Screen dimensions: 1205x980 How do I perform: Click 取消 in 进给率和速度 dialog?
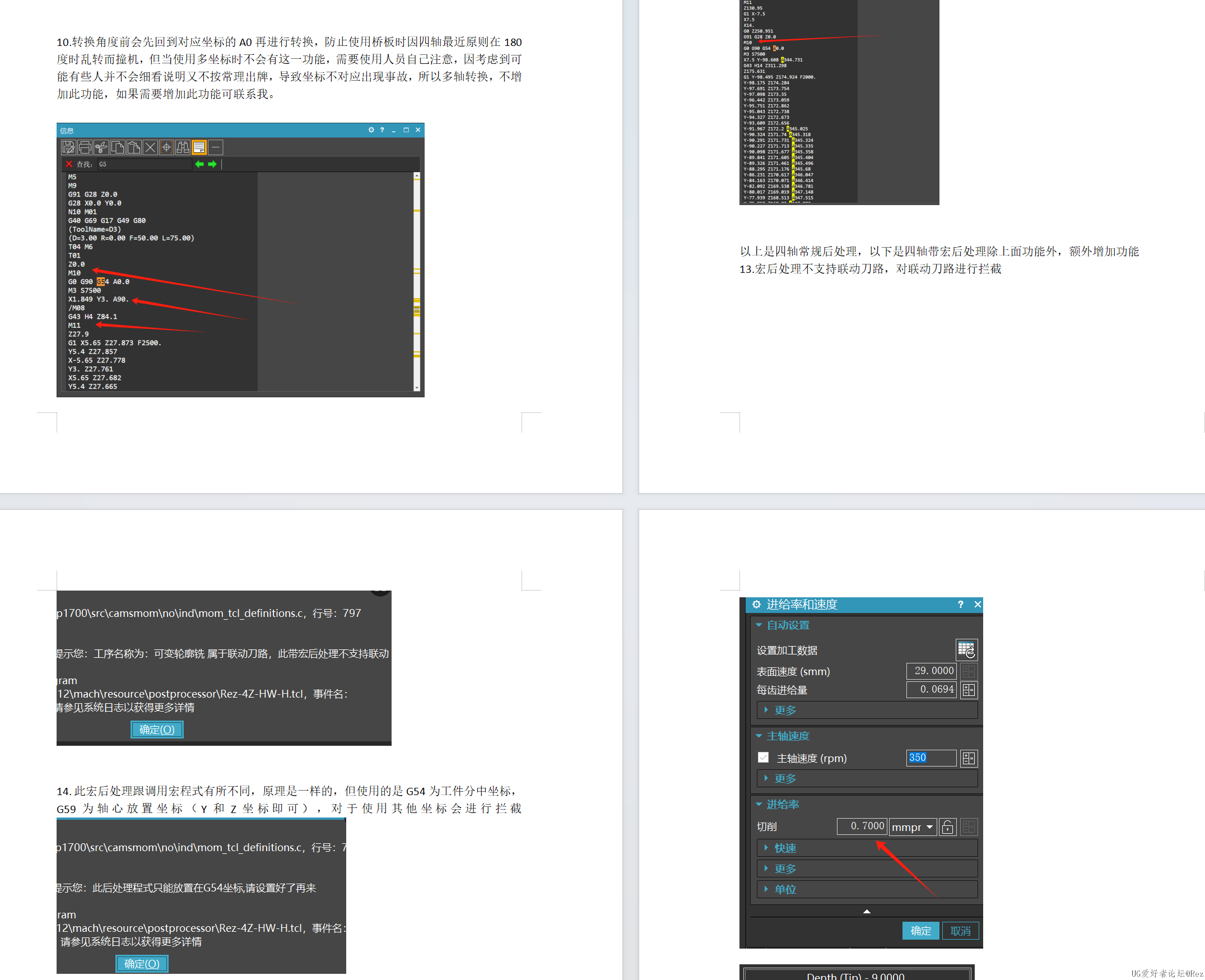click(x=961, y=931)
